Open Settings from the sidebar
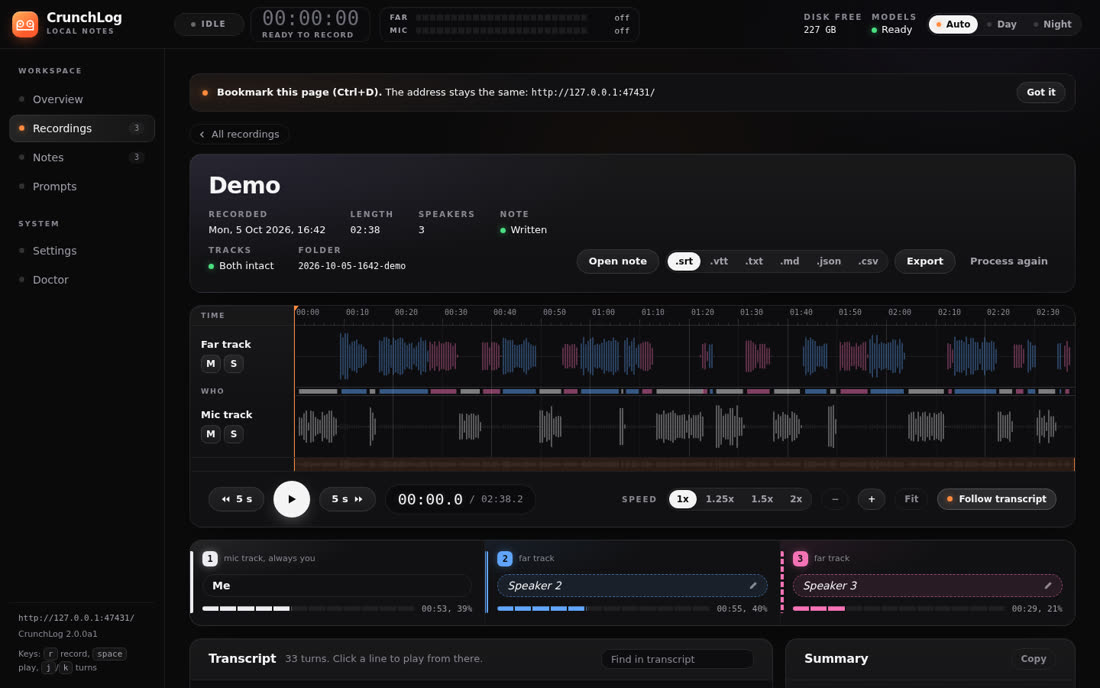The width and height of the screenshot is (1100, 688). 82,250
